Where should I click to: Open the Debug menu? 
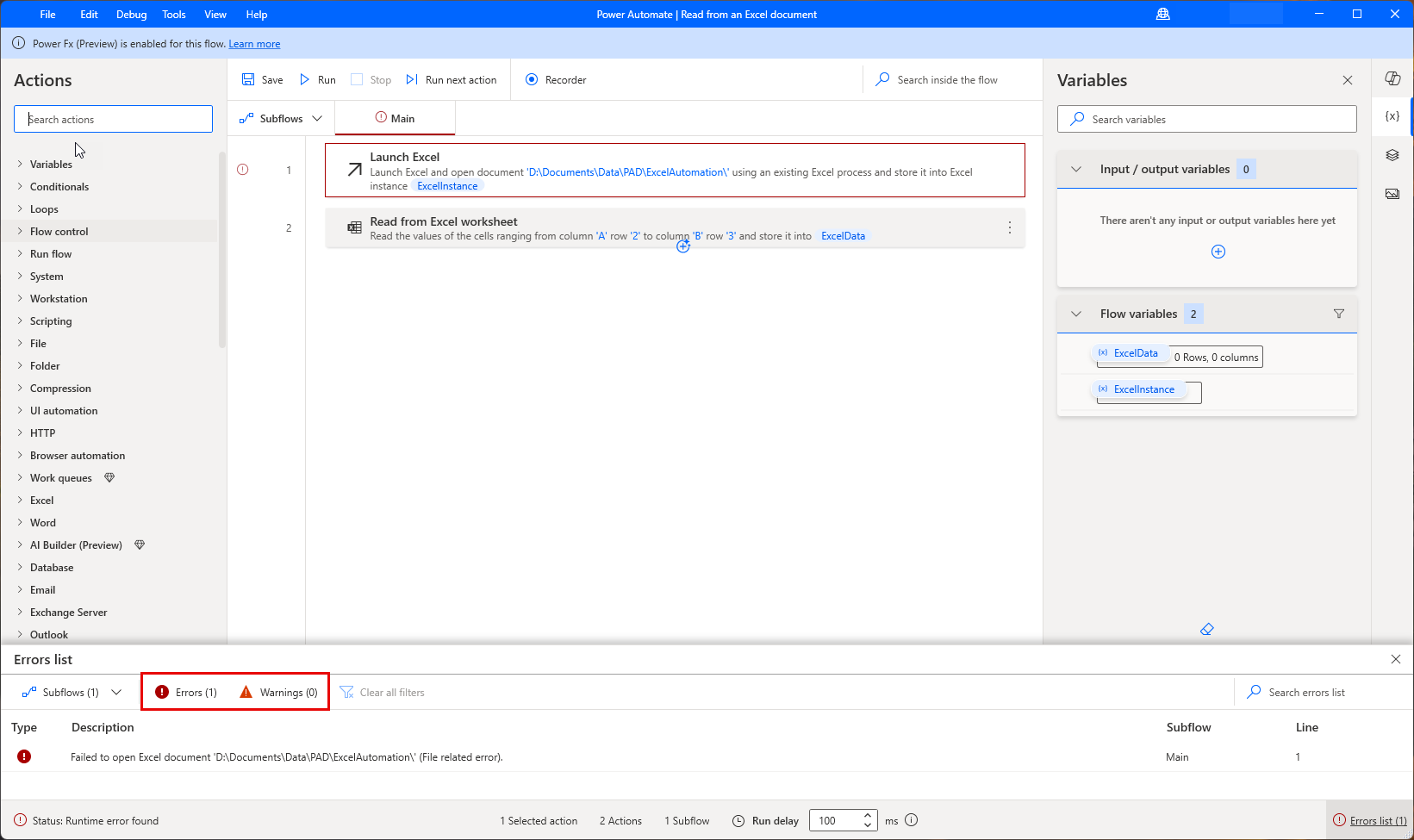[132, 14]
